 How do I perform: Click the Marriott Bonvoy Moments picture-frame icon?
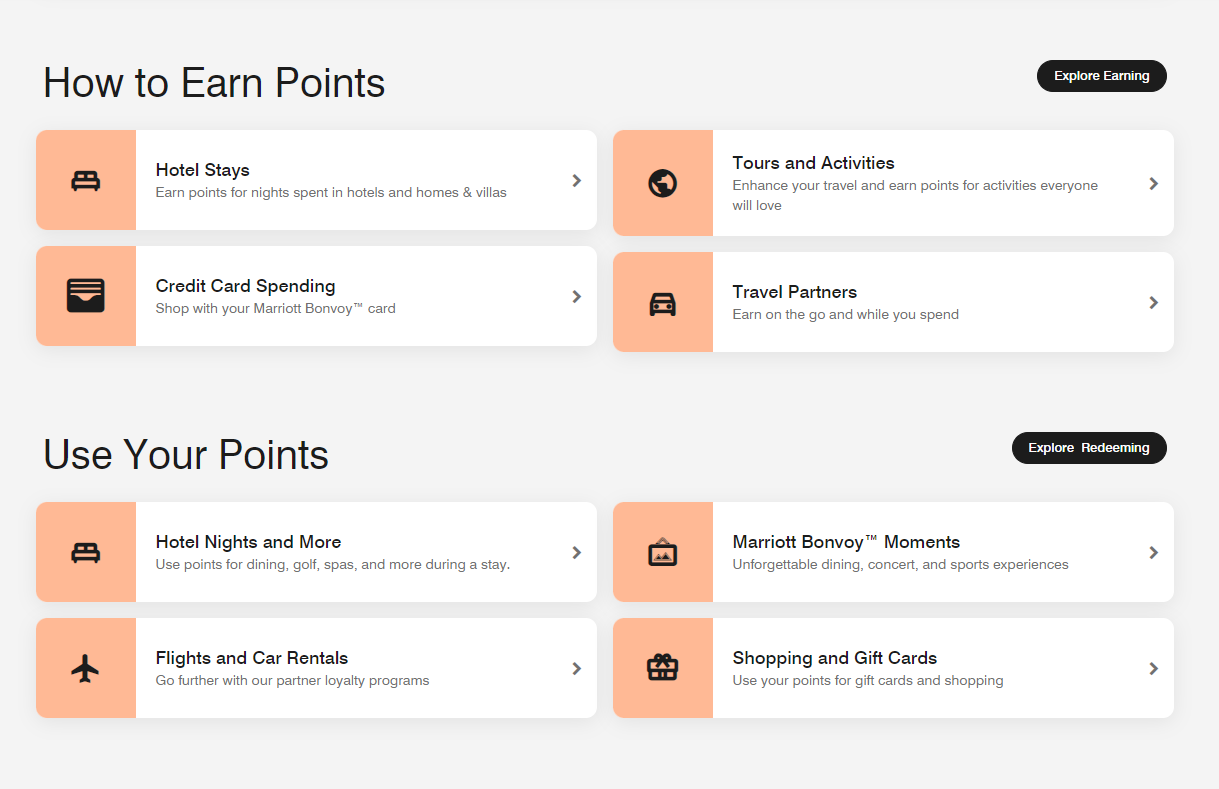[663, 552]
